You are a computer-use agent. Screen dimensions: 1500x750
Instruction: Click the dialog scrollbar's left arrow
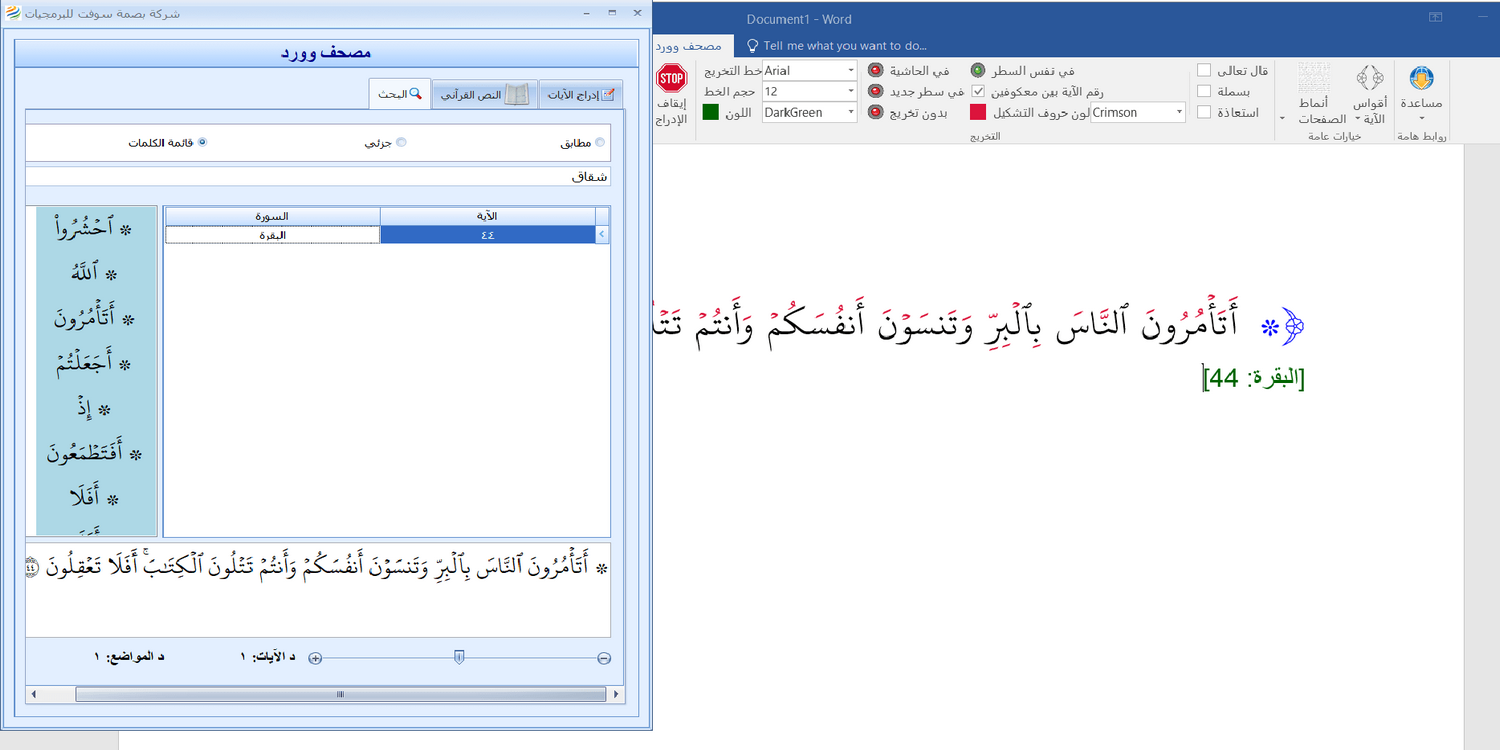32,694
